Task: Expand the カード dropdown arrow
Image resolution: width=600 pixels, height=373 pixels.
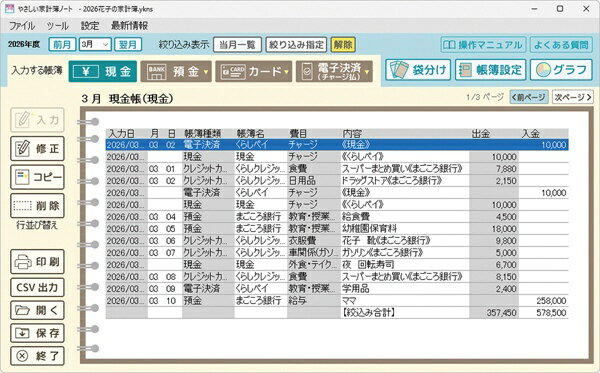Action: (x=286, y=72)
